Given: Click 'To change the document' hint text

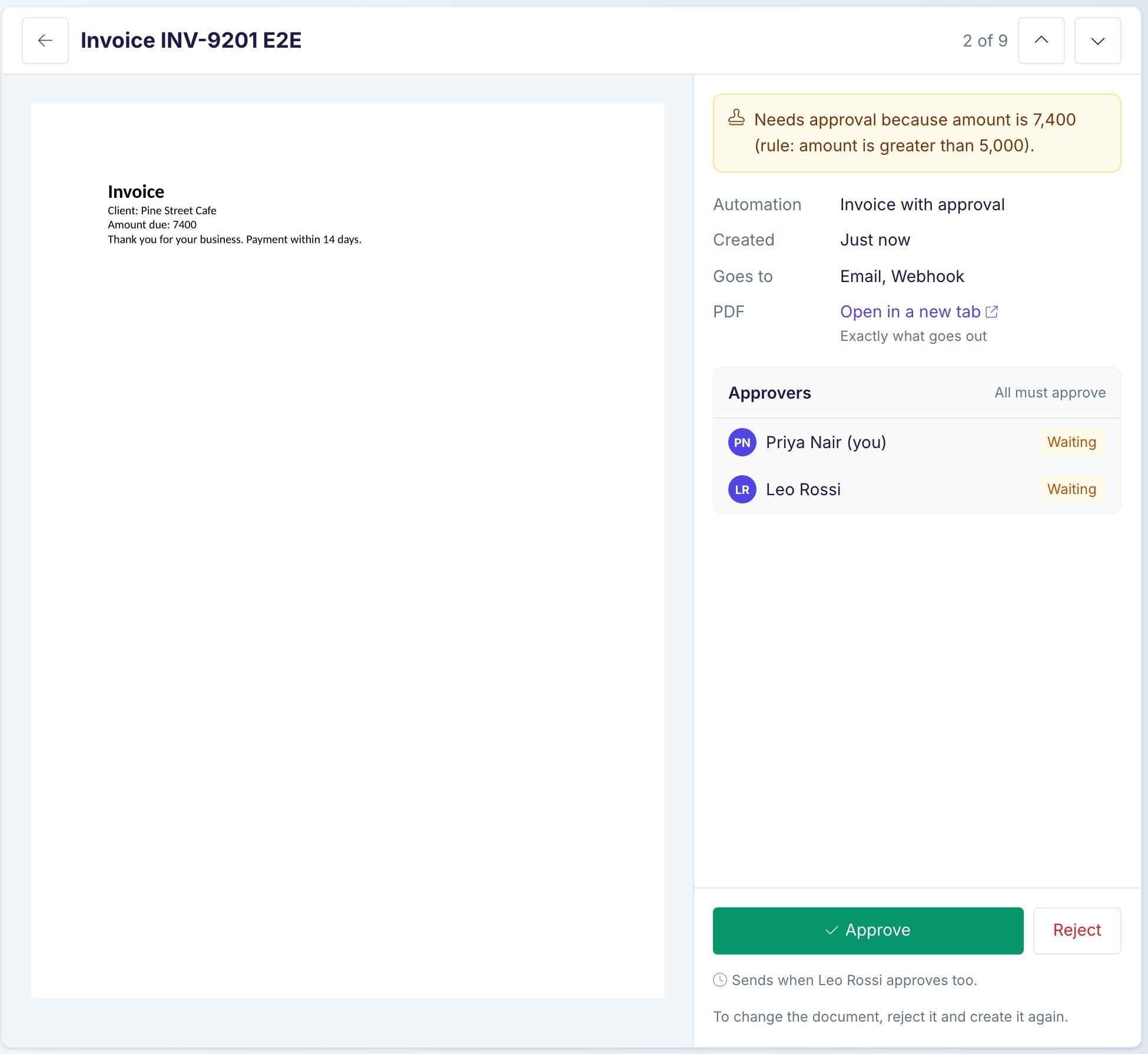Looking at the screenshot, I should 890,1017.
